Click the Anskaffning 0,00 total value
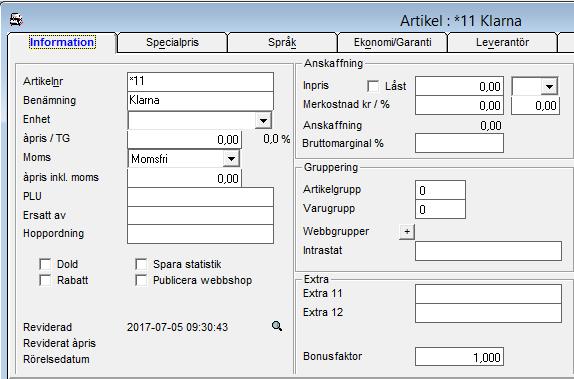This screenshot has width=574, height=379. coord(491,126)
